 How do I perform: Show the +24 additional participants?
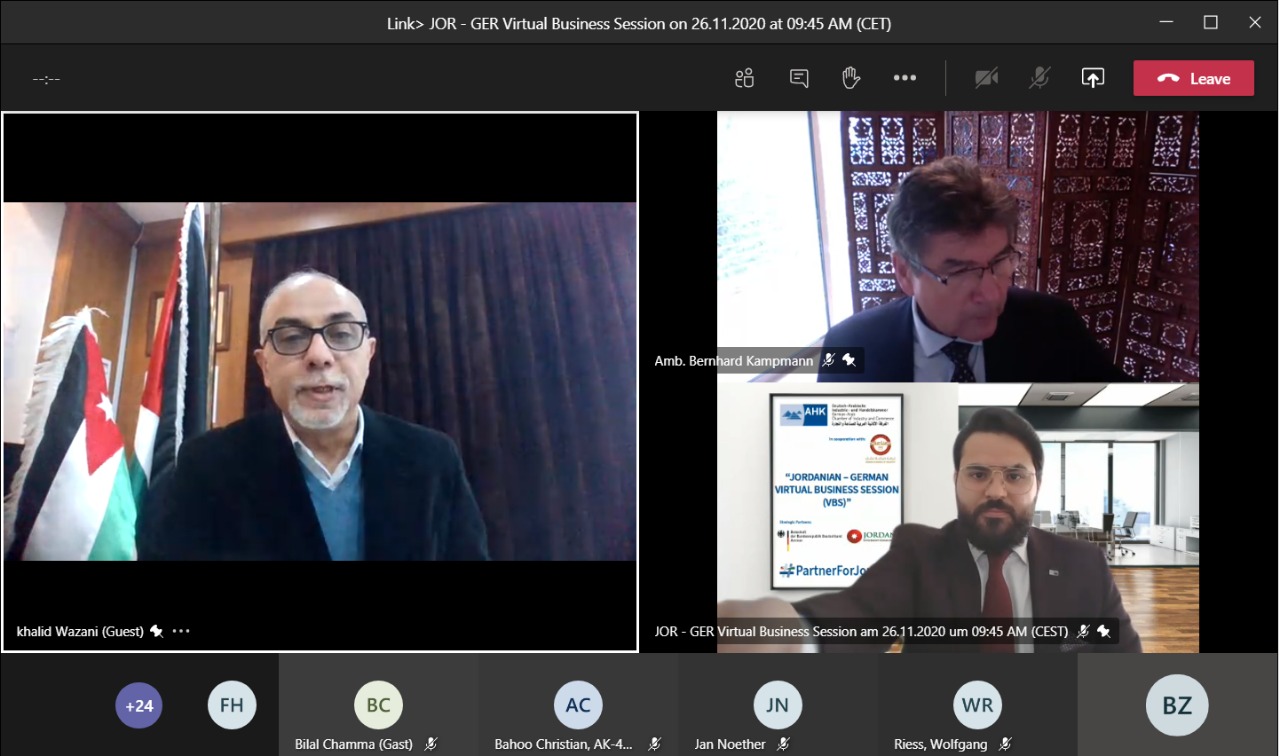139,705
